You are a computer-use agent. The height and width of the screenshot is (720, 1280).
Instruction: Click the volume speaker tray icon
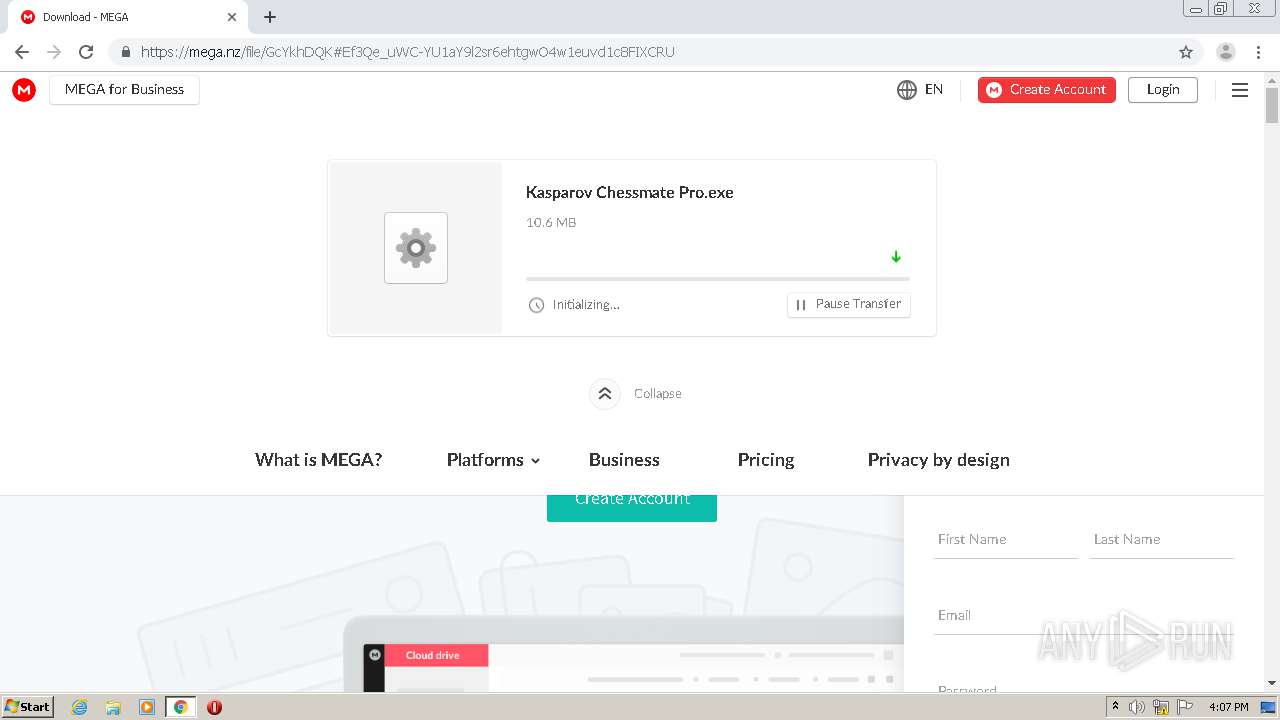[x=1137, y=707]
